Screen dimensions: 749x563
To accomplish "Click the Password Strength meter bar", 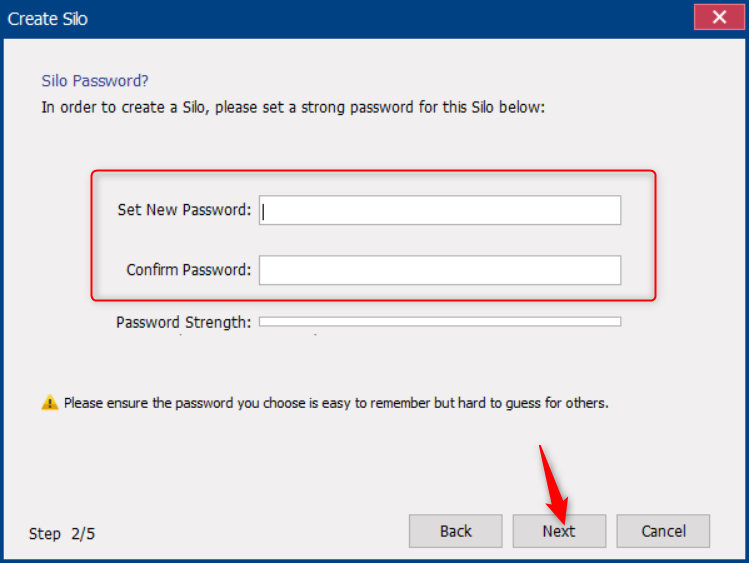I will click(x=440, y=322).
